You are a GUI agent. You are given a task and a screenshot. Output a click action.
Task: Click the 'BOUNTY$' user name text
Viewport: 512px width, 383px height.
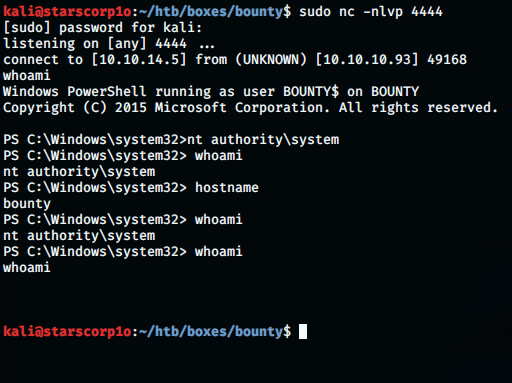[x=311, y=92]
